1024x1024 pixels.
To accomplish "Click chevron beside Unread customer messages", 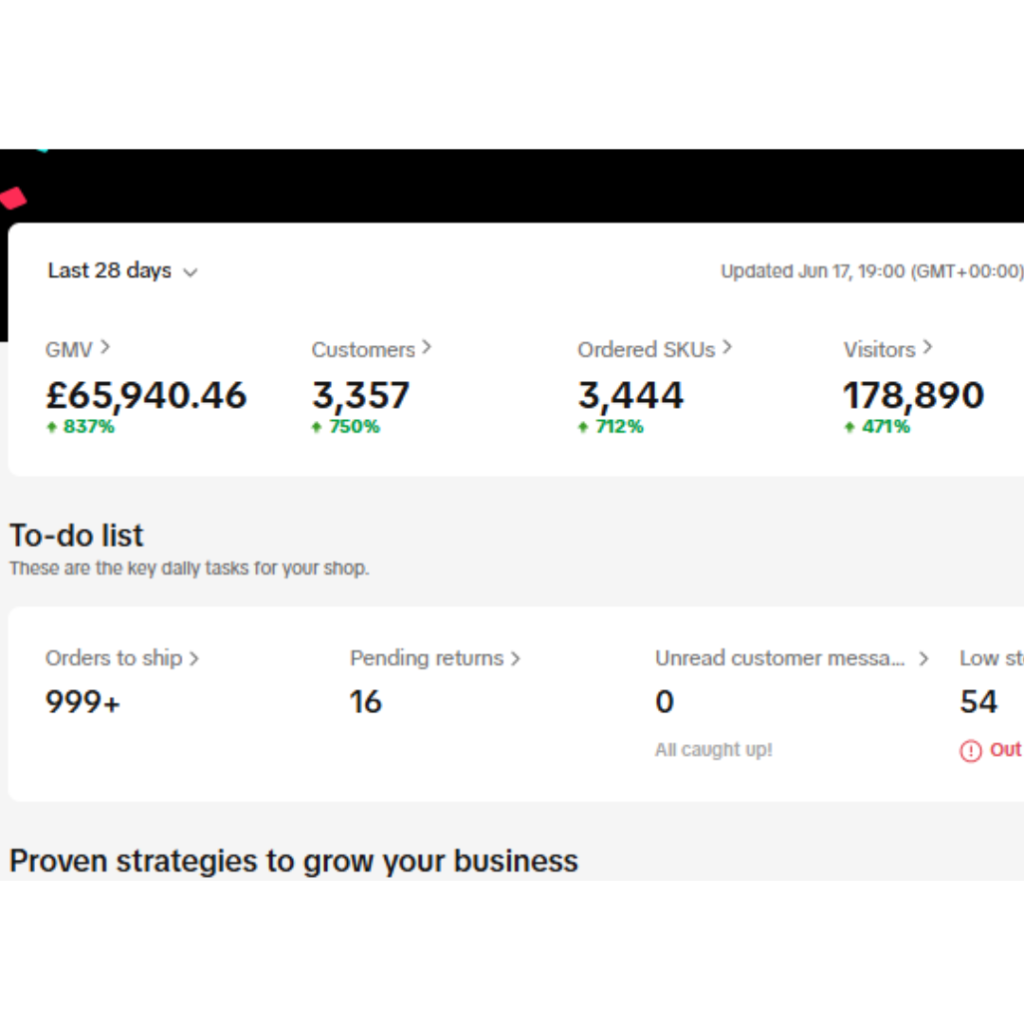I will [923, 658].
